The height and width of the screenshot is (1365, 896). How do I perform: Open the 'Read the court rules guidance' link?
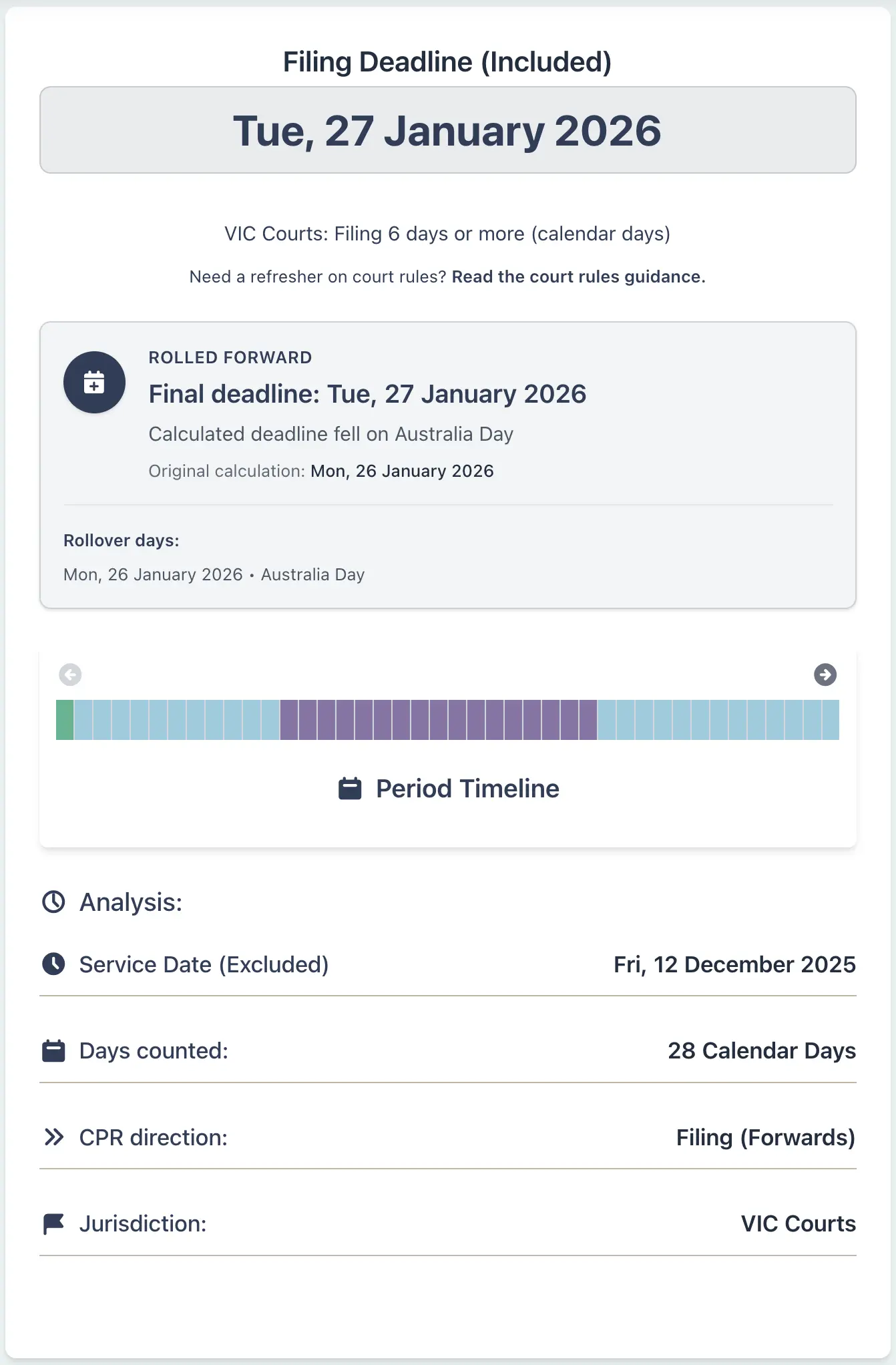coord(578,277)
